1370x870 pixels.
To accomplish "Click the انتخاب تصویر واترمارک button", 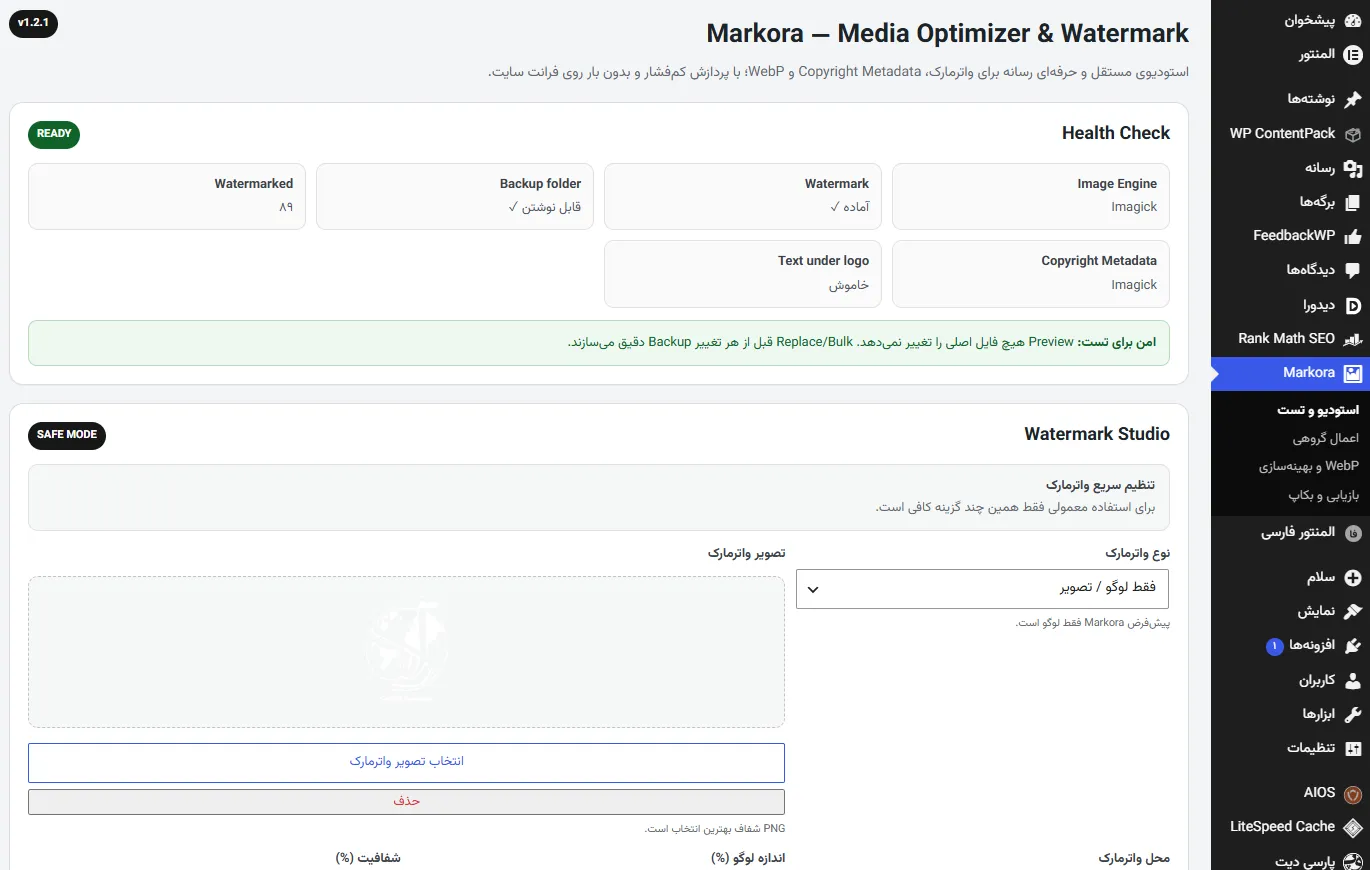I will tap(406, 762).
